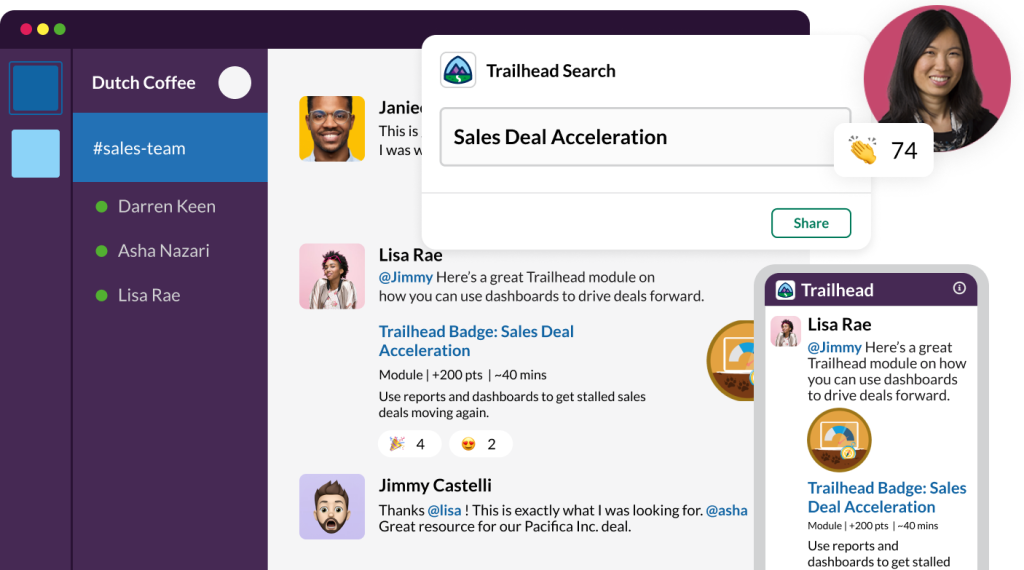Click the Lisa Rae name in chat message
This screenshot has width=1024, height=570.
point(410,255)
